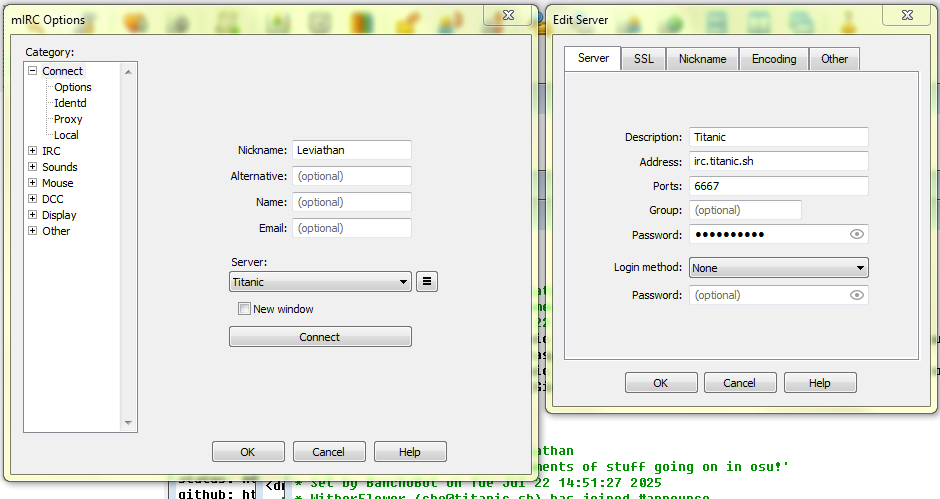
Task: Cancel the Edit Server dialog
Action: pos(740,383)
